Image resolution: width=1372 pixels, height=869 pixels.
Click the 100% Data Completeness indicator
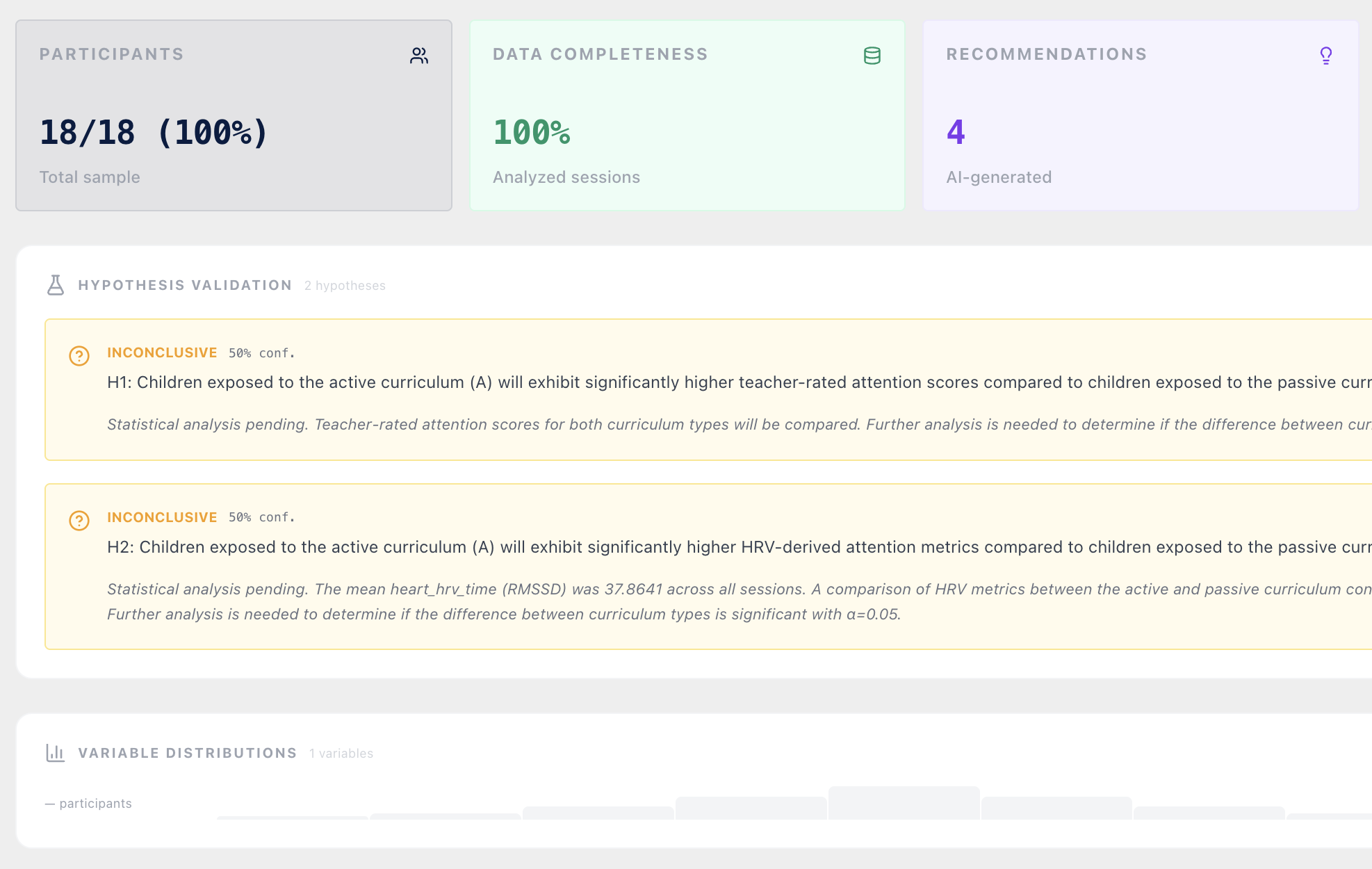pos(531,132)
